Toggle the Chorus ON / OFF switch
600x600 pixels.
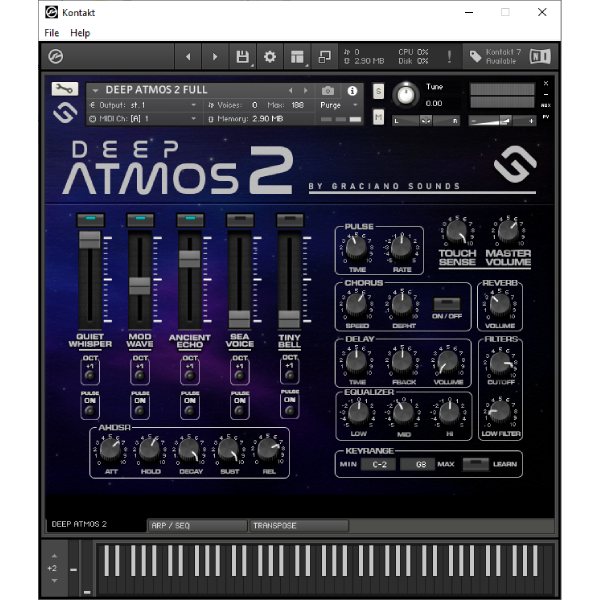pos(447,304)
